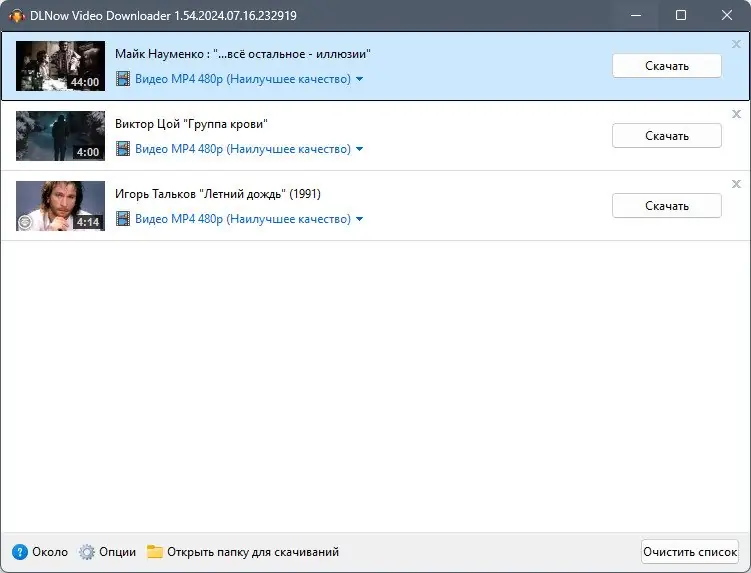Click Скачать for Виктор Цой Группа крови
Screen dimensions: 751x573
[667, 136]
